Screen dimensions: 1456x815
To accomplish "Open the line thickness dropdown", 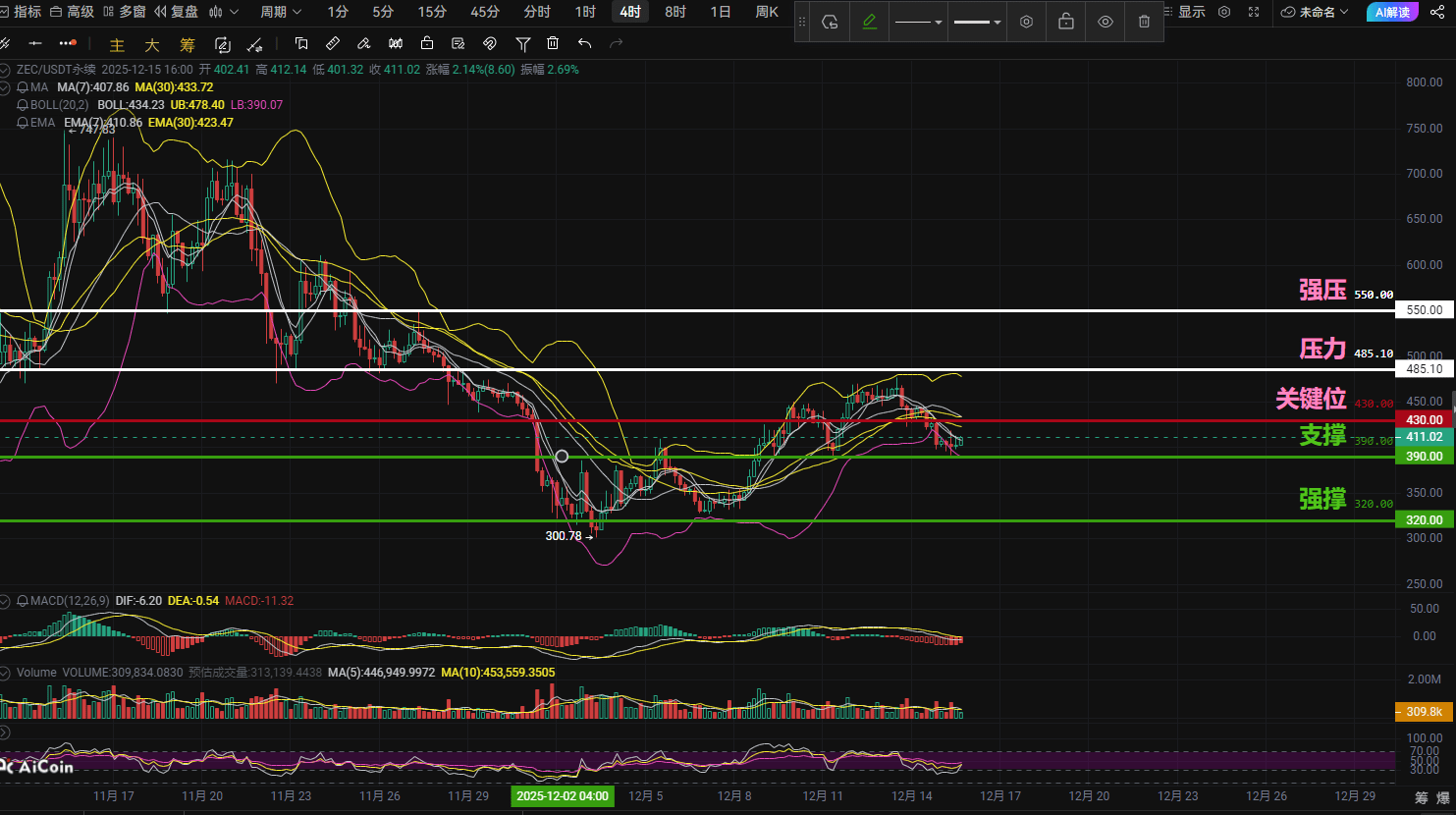I will tap(977, 22).
